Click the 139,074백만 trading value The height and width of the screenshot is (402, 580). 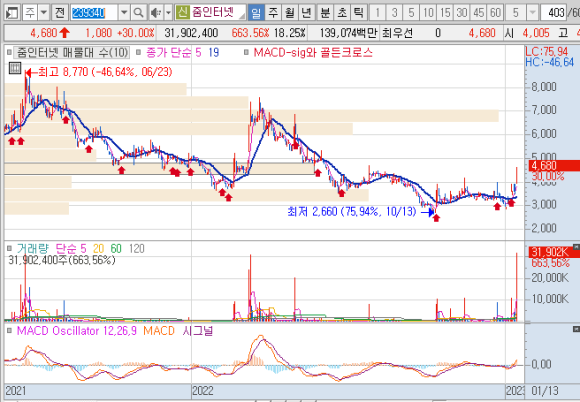(x=348, y=33)
